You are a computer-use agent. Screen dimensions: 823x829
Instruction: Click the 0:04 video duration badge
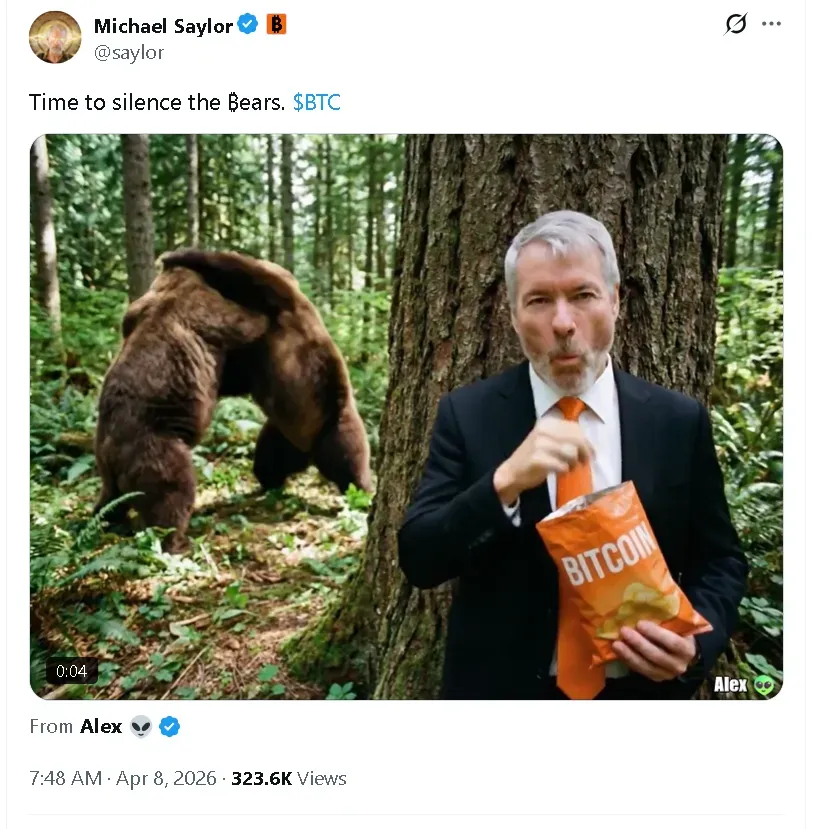coord(71,671)
